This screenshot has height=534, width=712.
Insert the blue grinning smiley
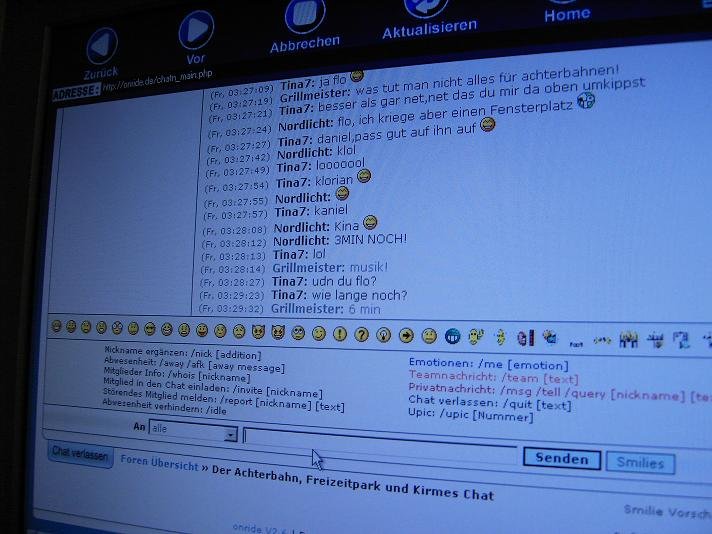point(453,336)
